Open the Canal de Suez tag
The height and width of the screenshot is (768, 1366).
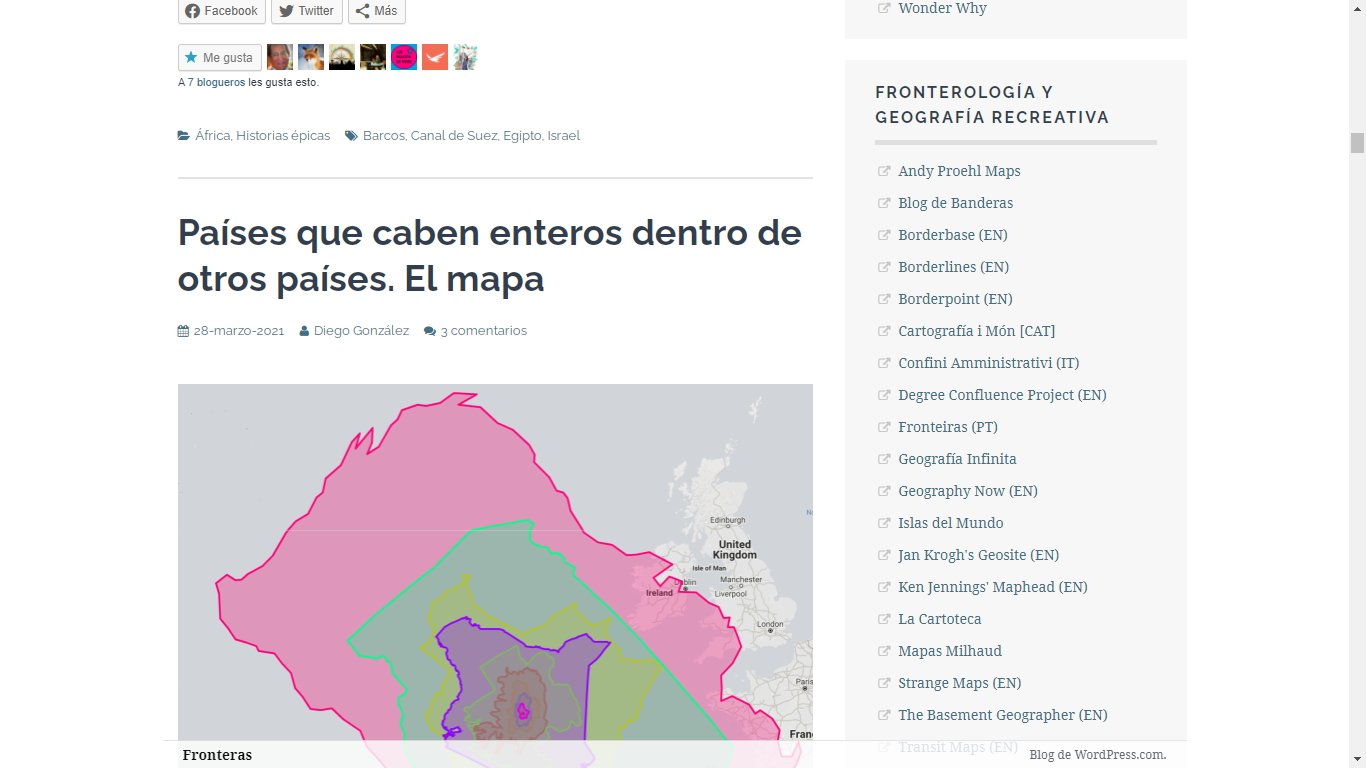(454, 136)
